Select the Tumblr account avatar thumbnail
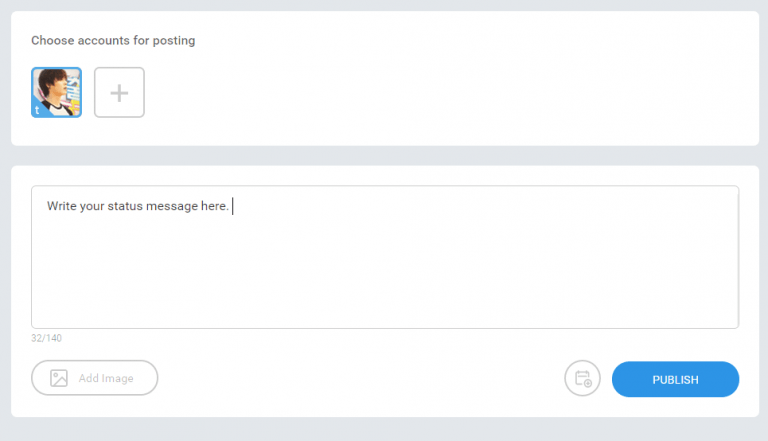 tap(56, 92)
